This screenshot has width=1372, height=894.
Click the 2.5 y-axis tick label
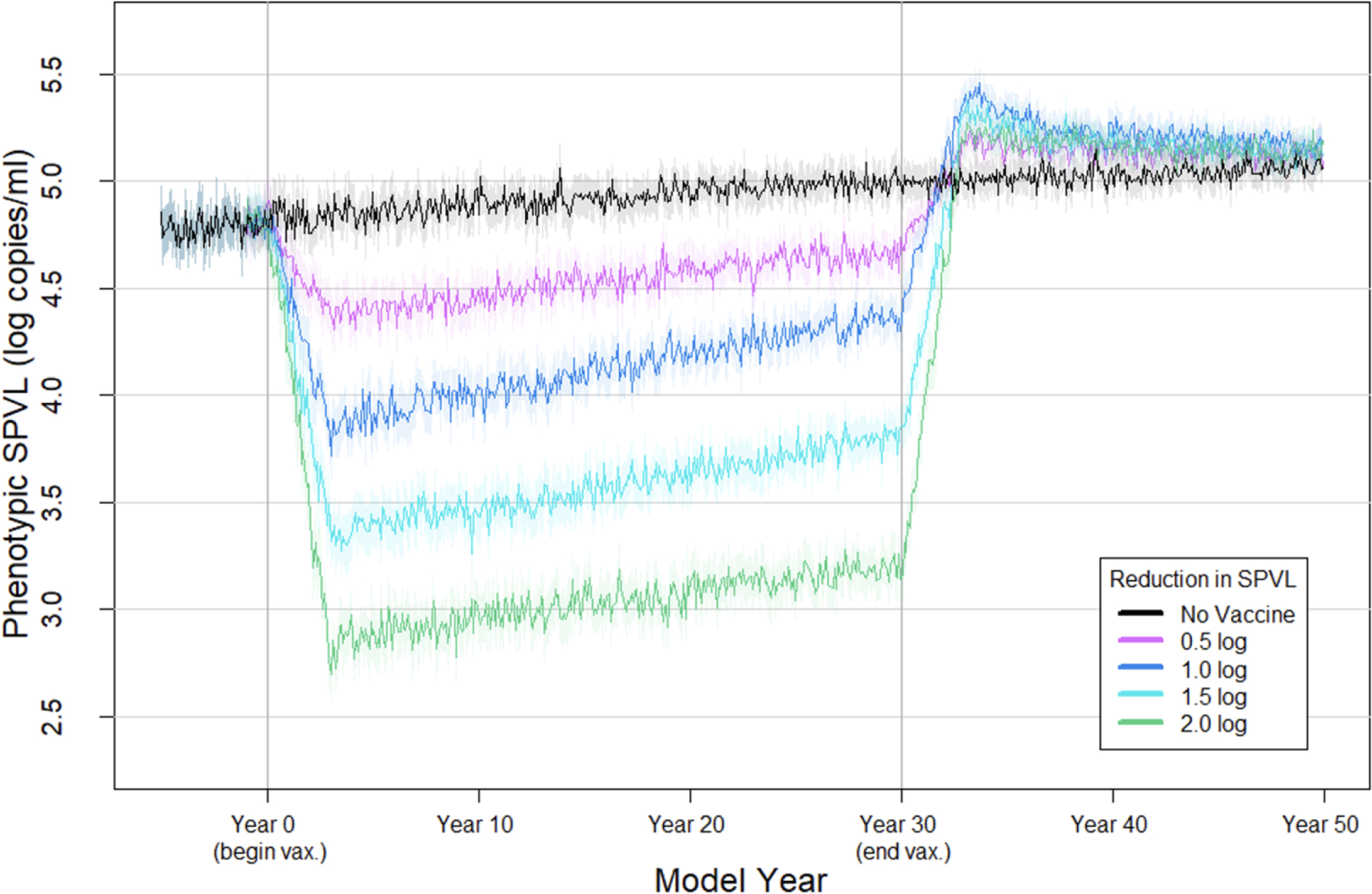[x=52, y=716]
